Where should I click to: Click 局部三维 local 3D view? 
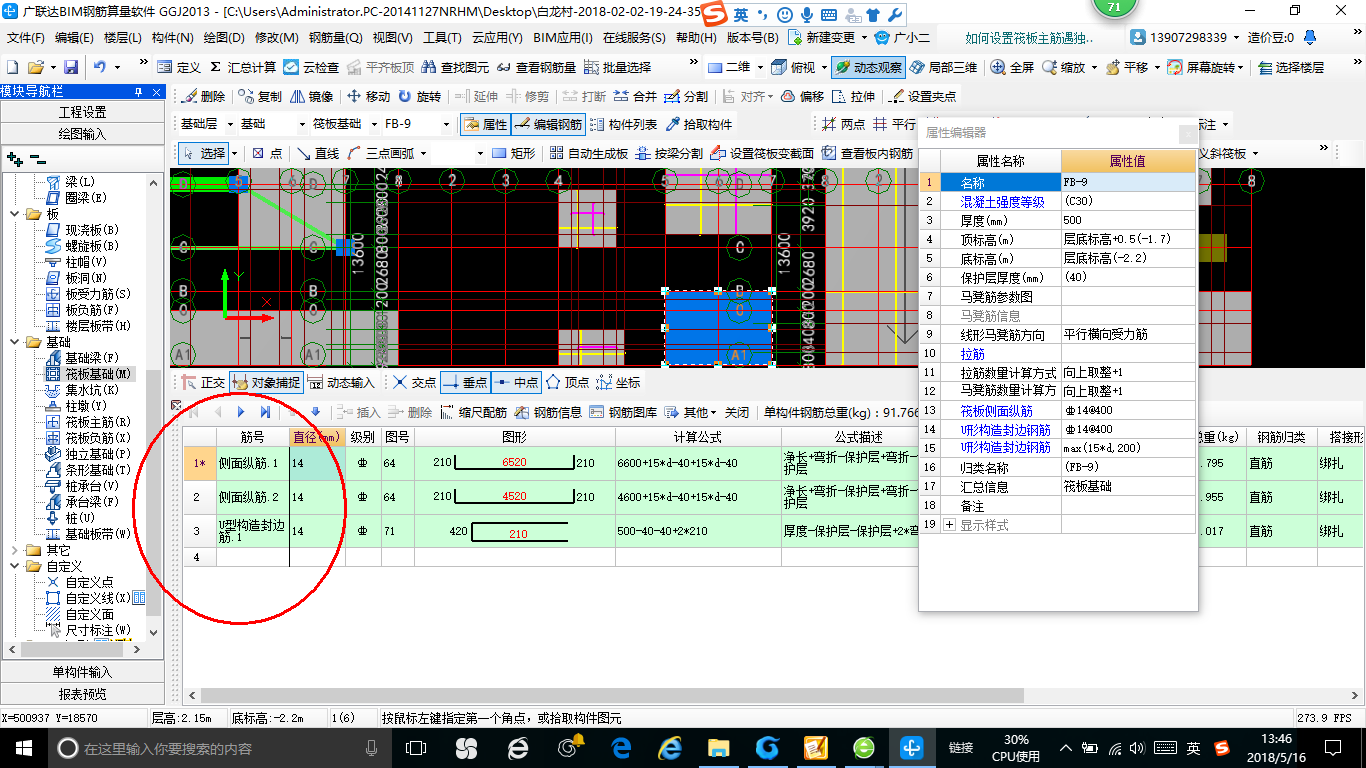pyautogui.click(x=942, y=67)
